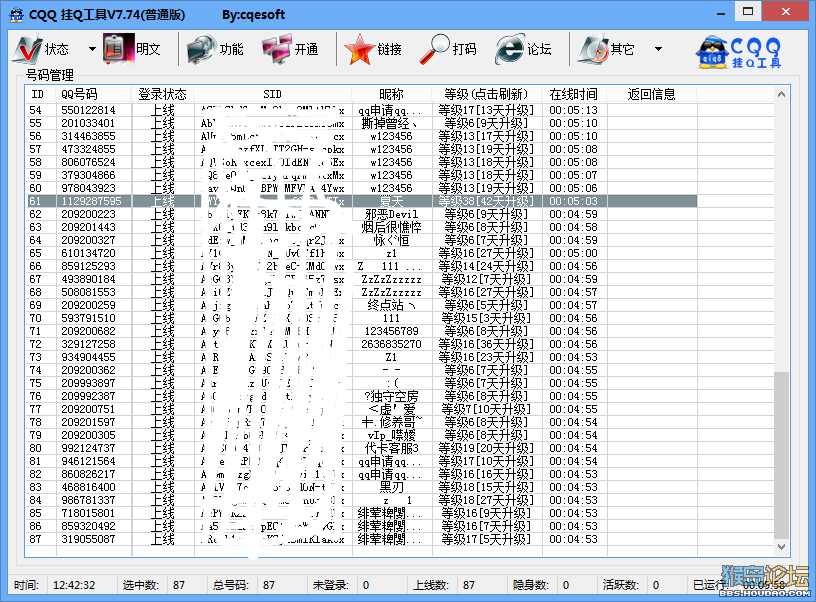Click online time 00:05:00
This screenshot has height=602, width=816.
pos(573,253)
